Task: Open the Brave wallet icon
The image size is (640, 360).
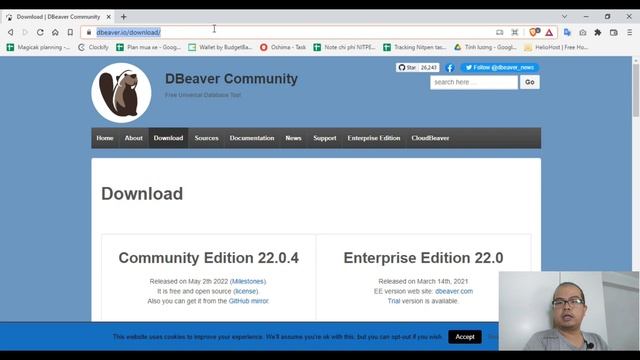Action: coord(613,32)
